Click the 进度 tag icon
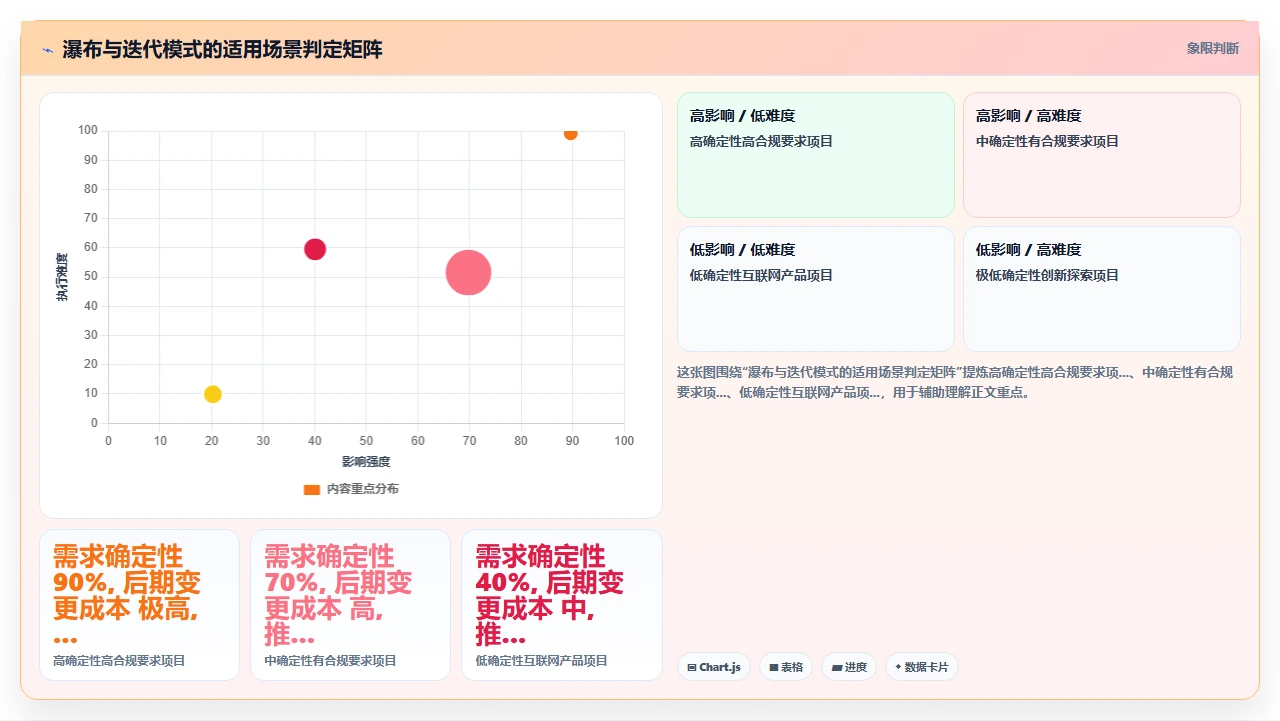The width and height of the screenshot is (1280, 721). pyautogui.click(x=836, y=668)
